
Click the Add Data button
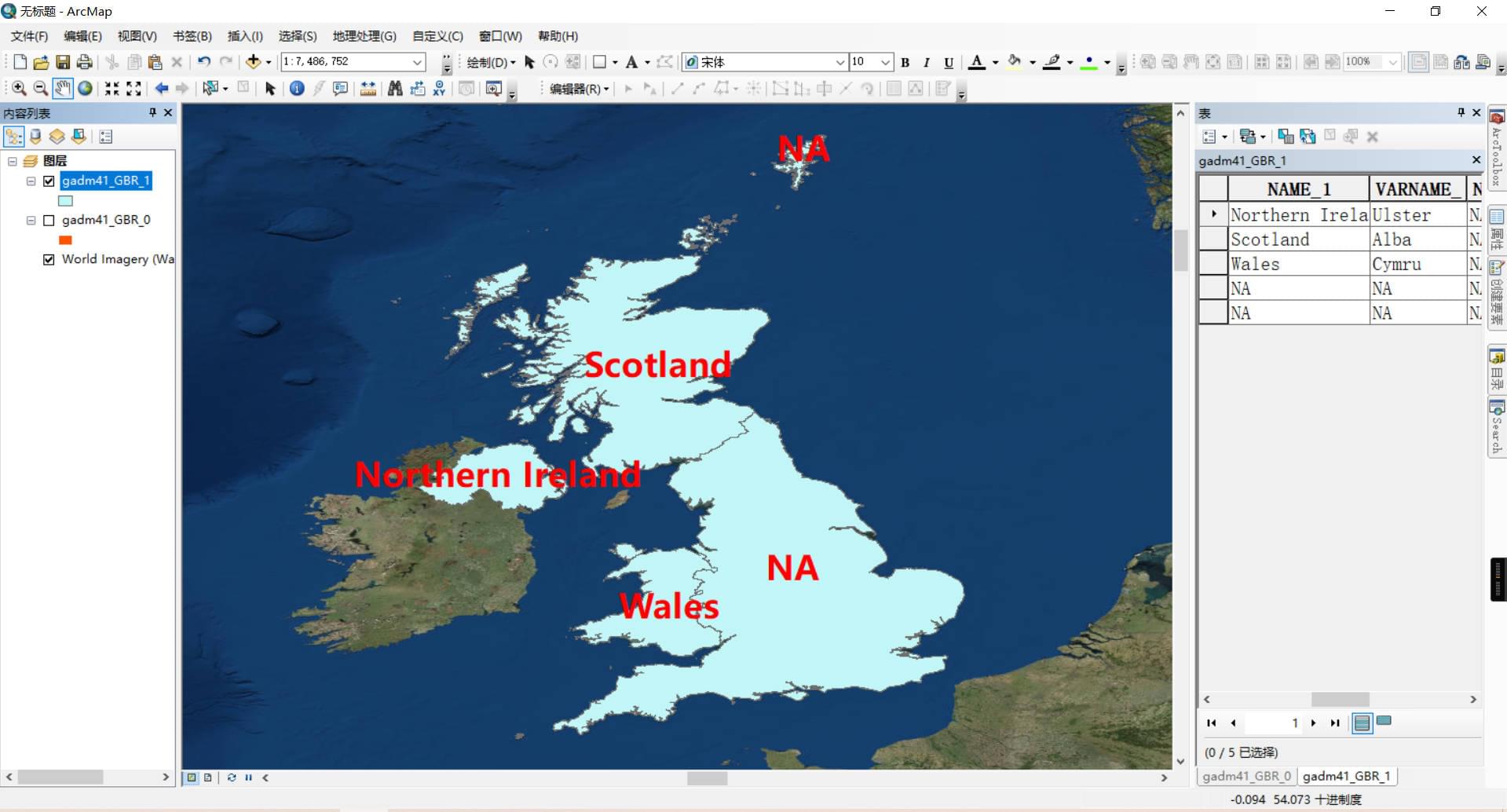click(253, 62)
